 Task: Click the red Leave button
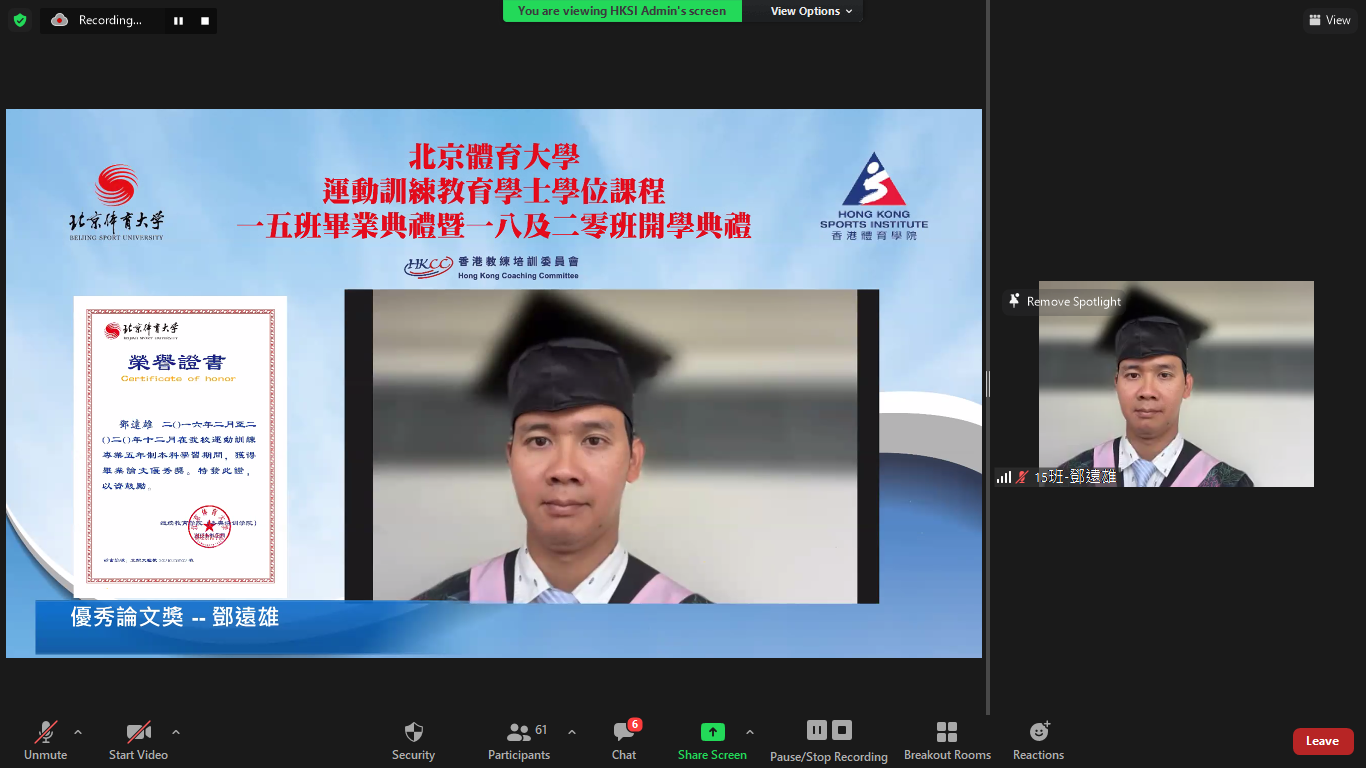[x=1323, y=741]
